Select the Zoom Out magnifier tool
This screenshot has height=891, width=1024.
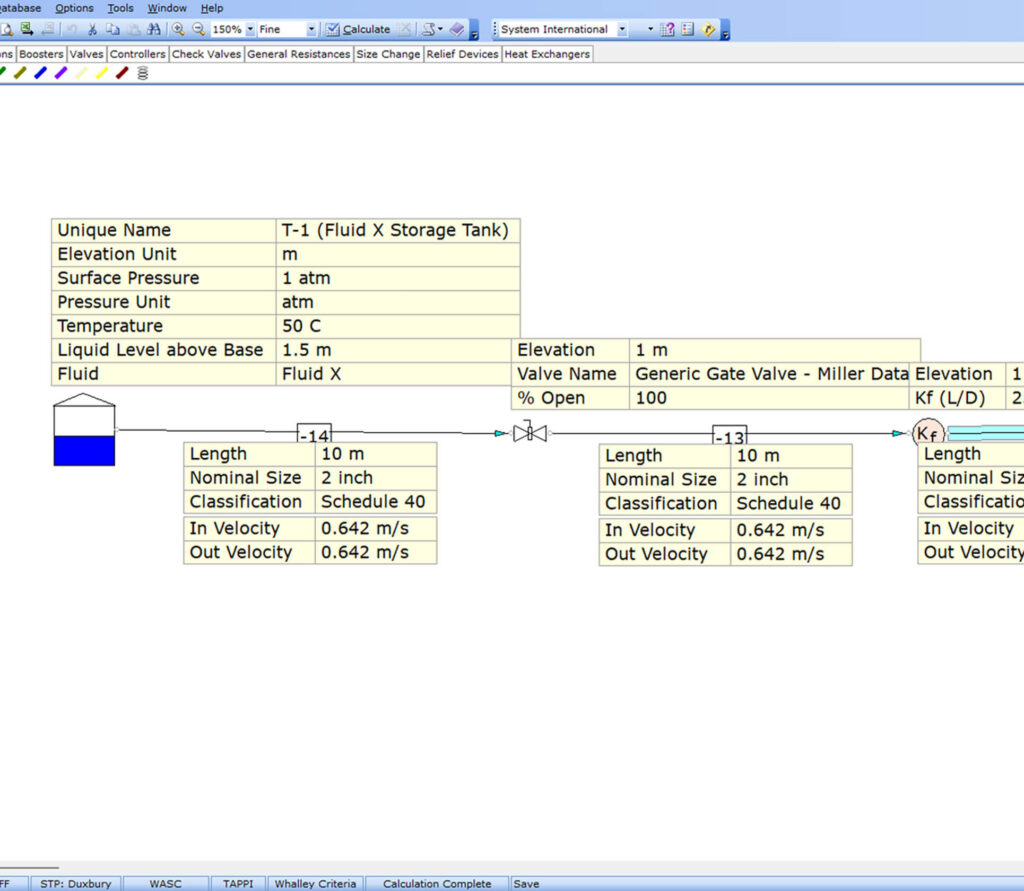click(198, 30)
